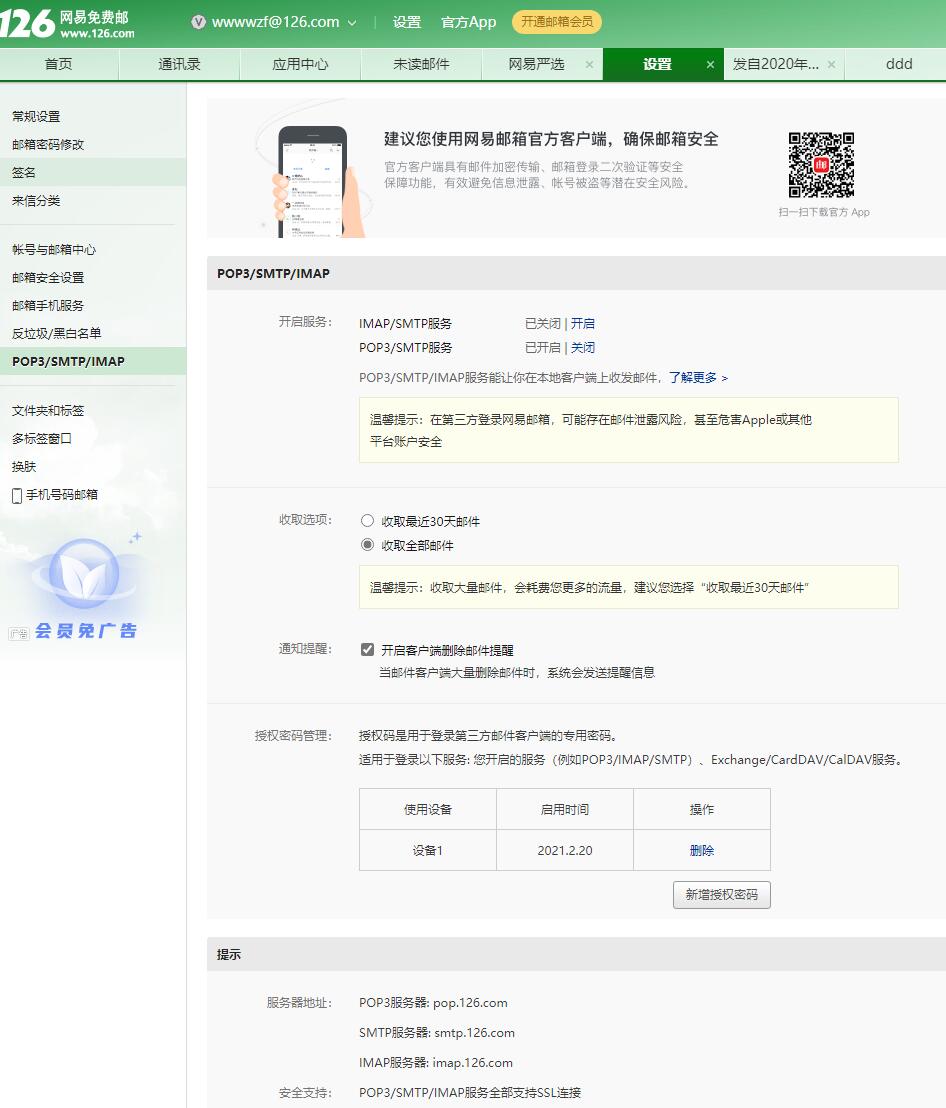Click the 使用设备 column header
This screenshot has width=946, height=1108.
pyautogui.click(x=427, y=809)
